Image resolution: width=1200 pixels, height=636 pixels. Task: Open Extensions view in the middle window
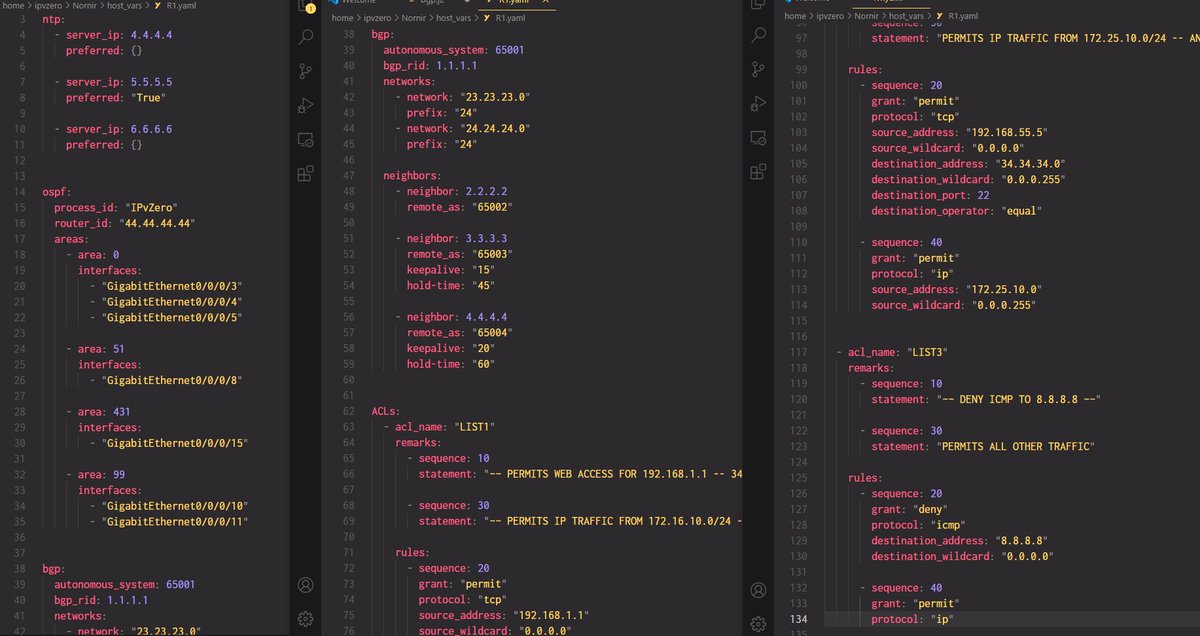(x=307, y=173)
